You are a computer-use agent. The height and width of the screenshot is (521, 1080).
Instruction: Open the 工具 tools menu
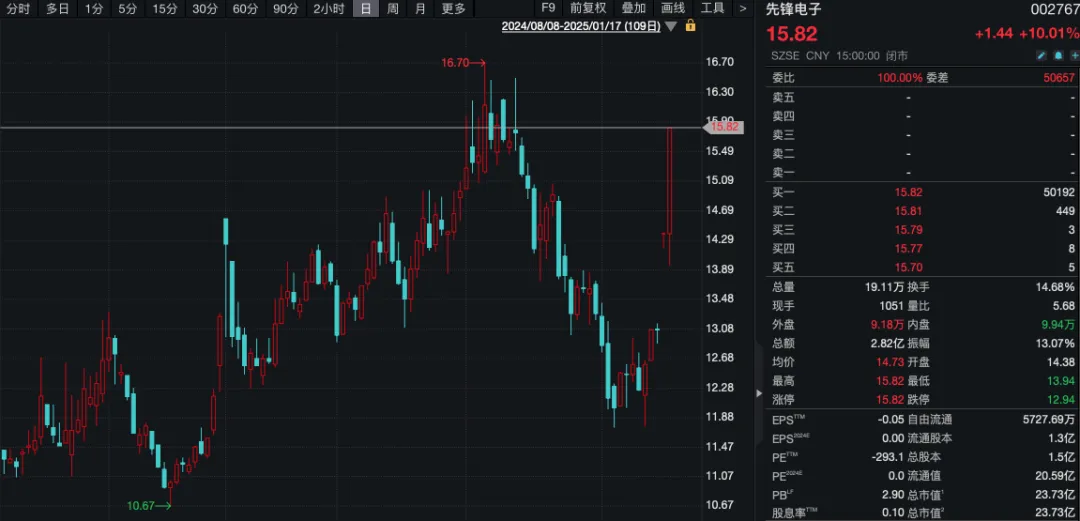click(x=712, y=8)
